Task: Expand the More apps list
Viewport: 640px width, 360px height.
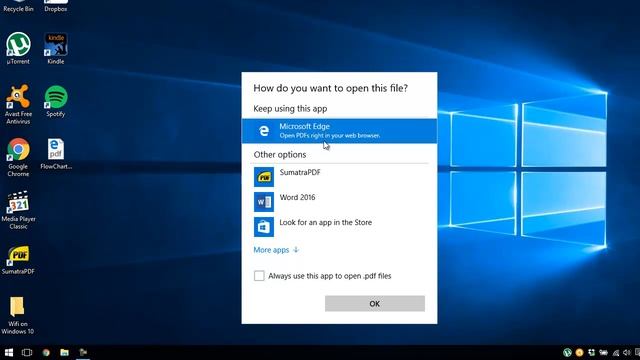Action: [276, 250]
